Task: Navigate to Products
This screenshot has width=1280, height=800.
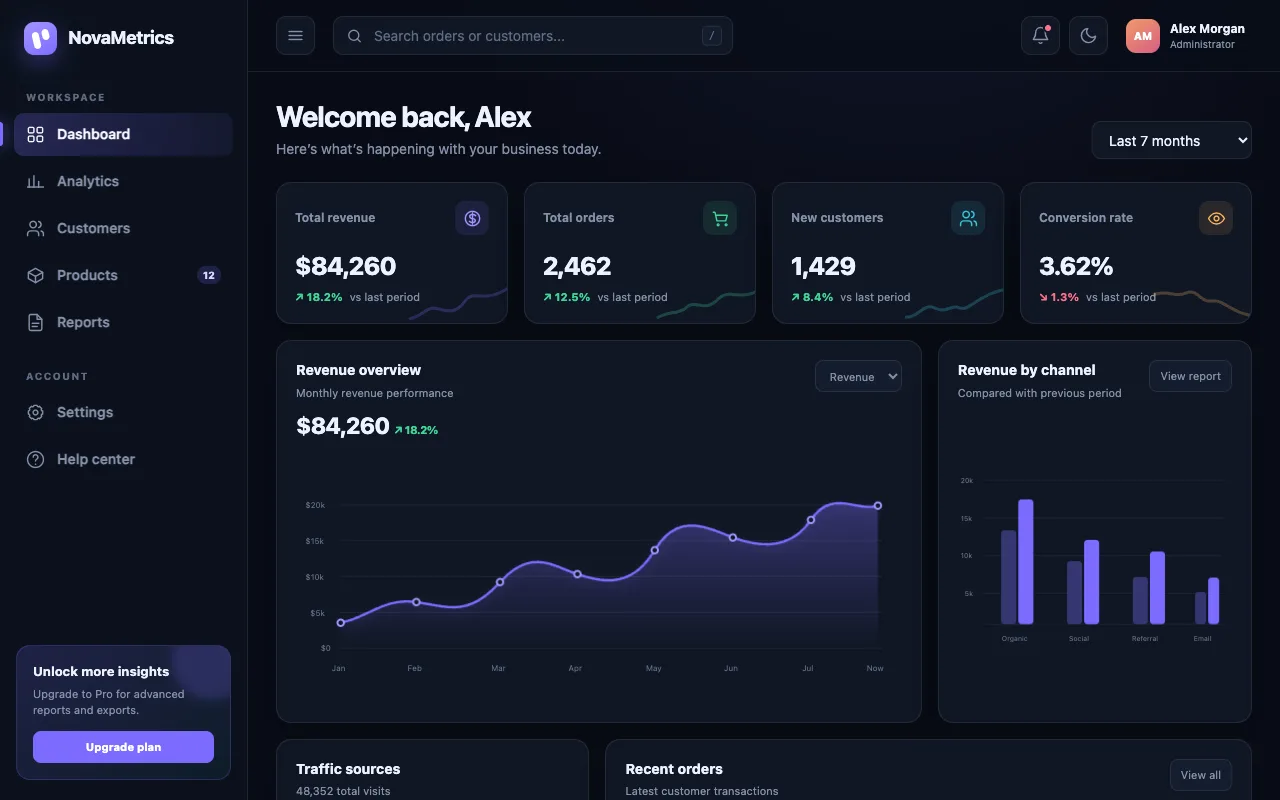Action: click(123, 275)
